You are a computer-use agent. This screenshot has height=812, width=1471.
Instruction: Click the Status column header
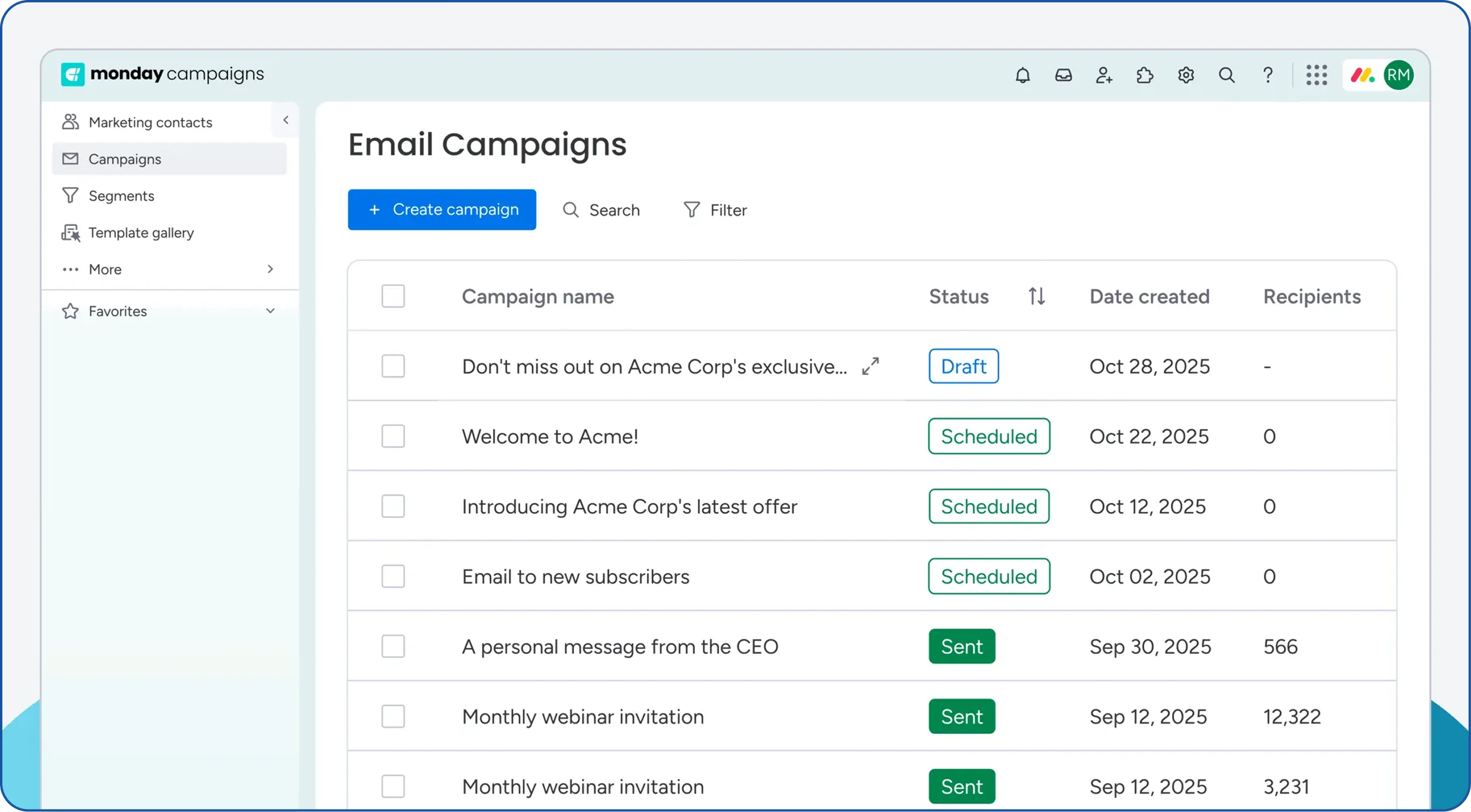pyautogui.click(x=958, y=296)
